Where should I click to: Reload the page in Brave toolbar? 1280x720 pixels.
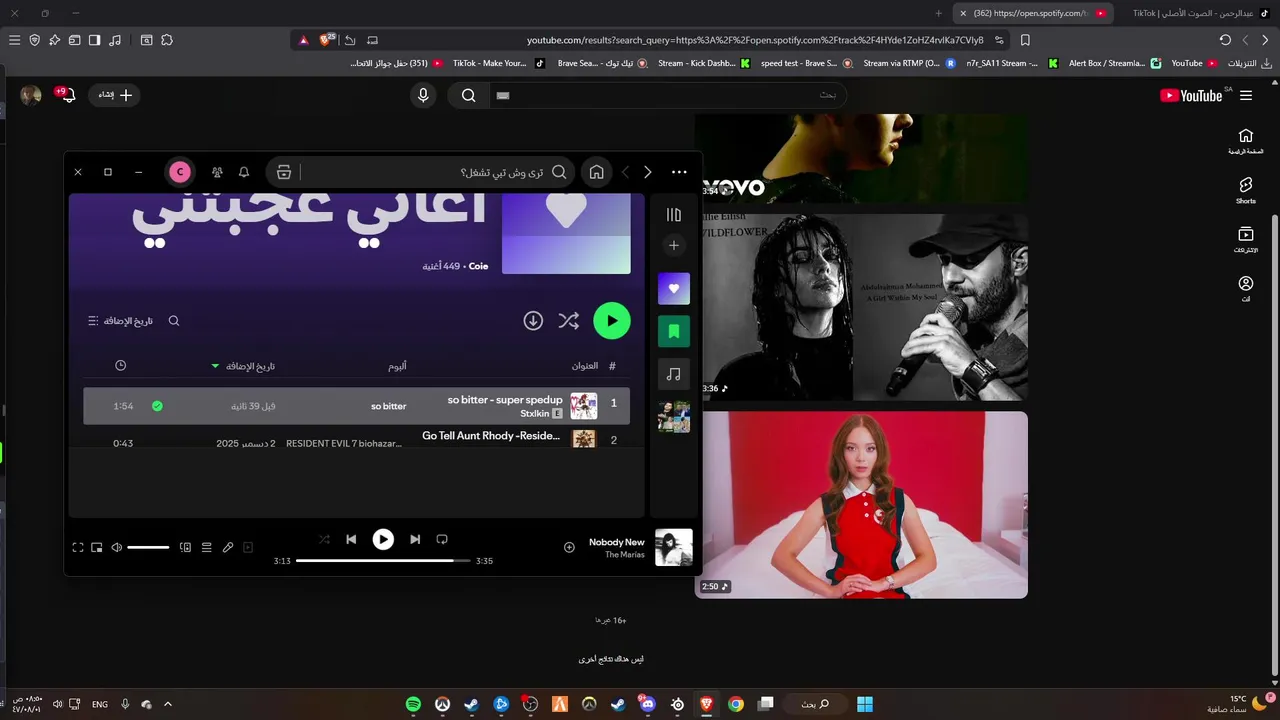1225,40
